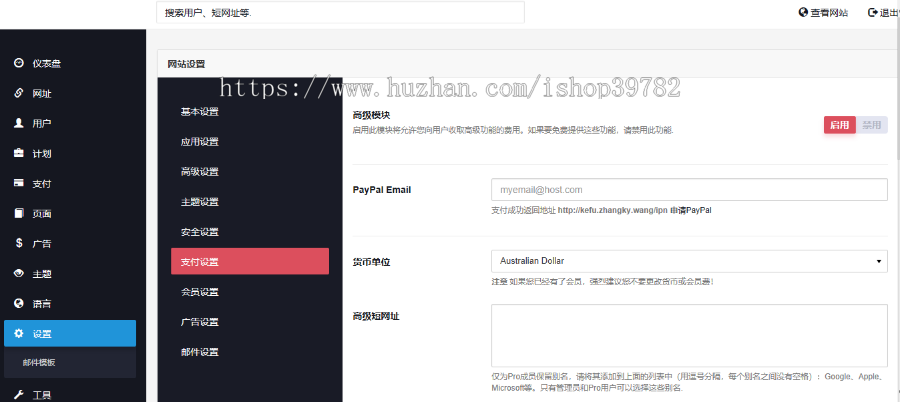Open the 货币单位 Australian Dollar dropdown

click(x=689, y=261)
